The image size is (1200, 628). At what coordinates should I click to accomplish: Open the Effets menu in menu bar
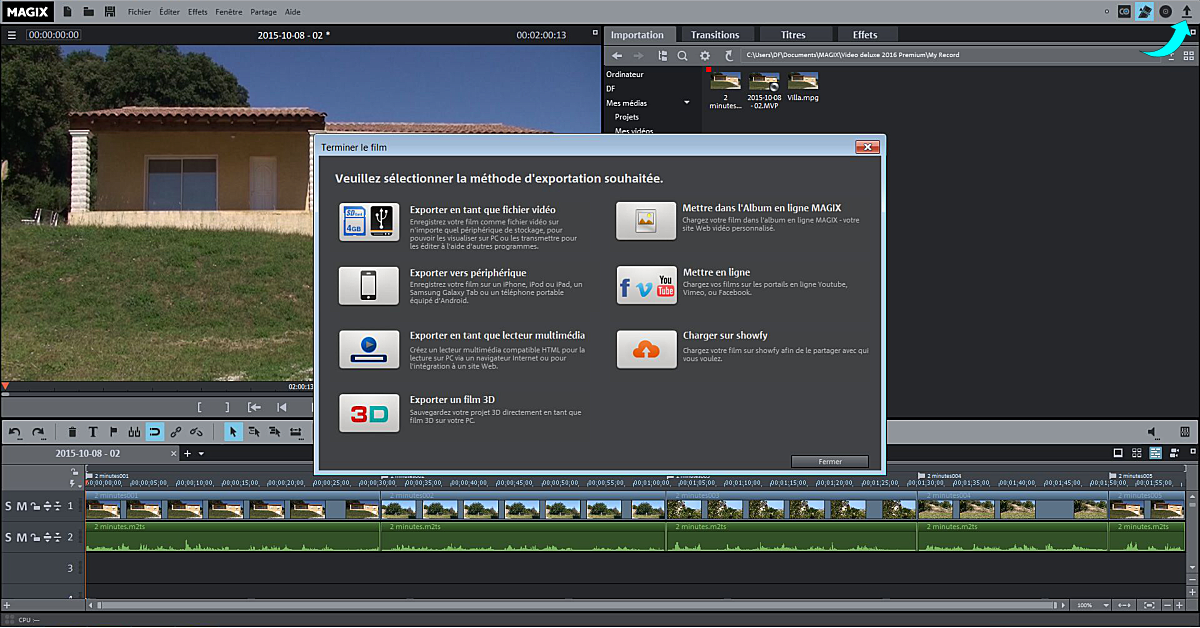(198, 11)
